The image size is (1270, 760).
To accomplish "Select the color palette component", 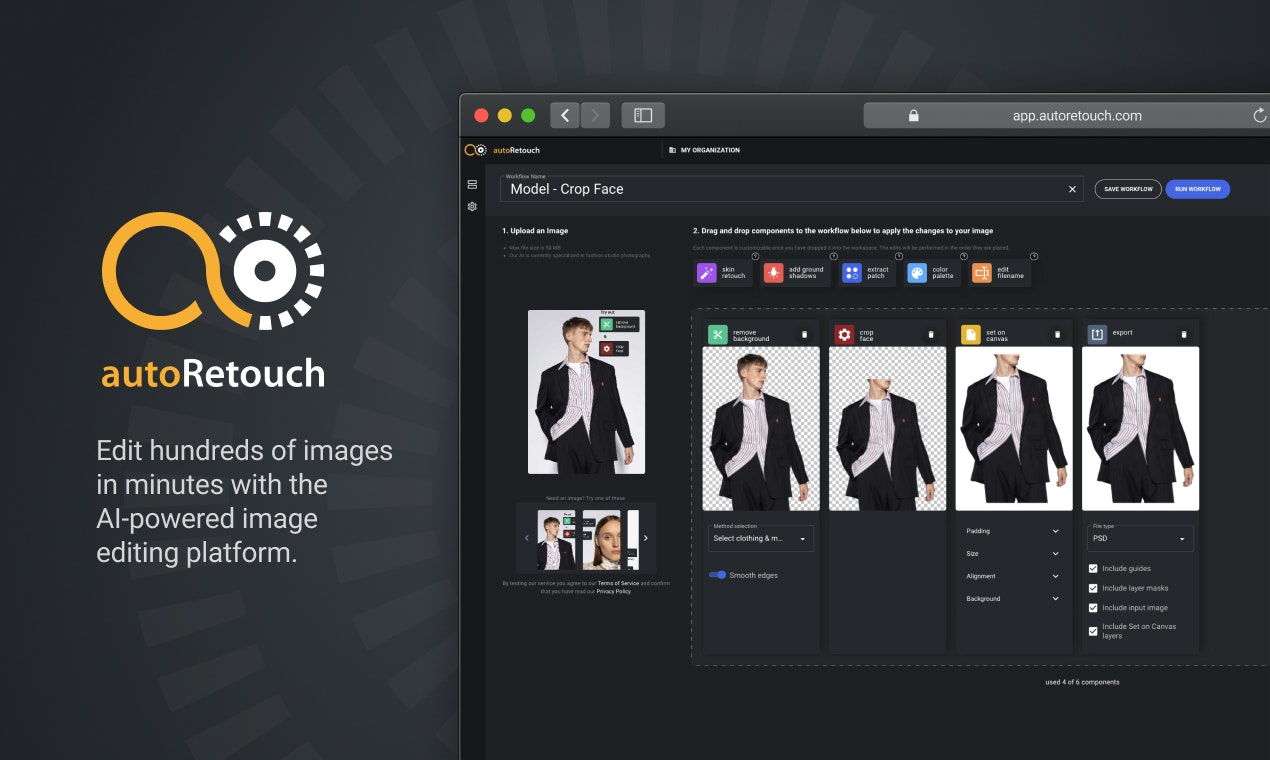I will [933, 271].
